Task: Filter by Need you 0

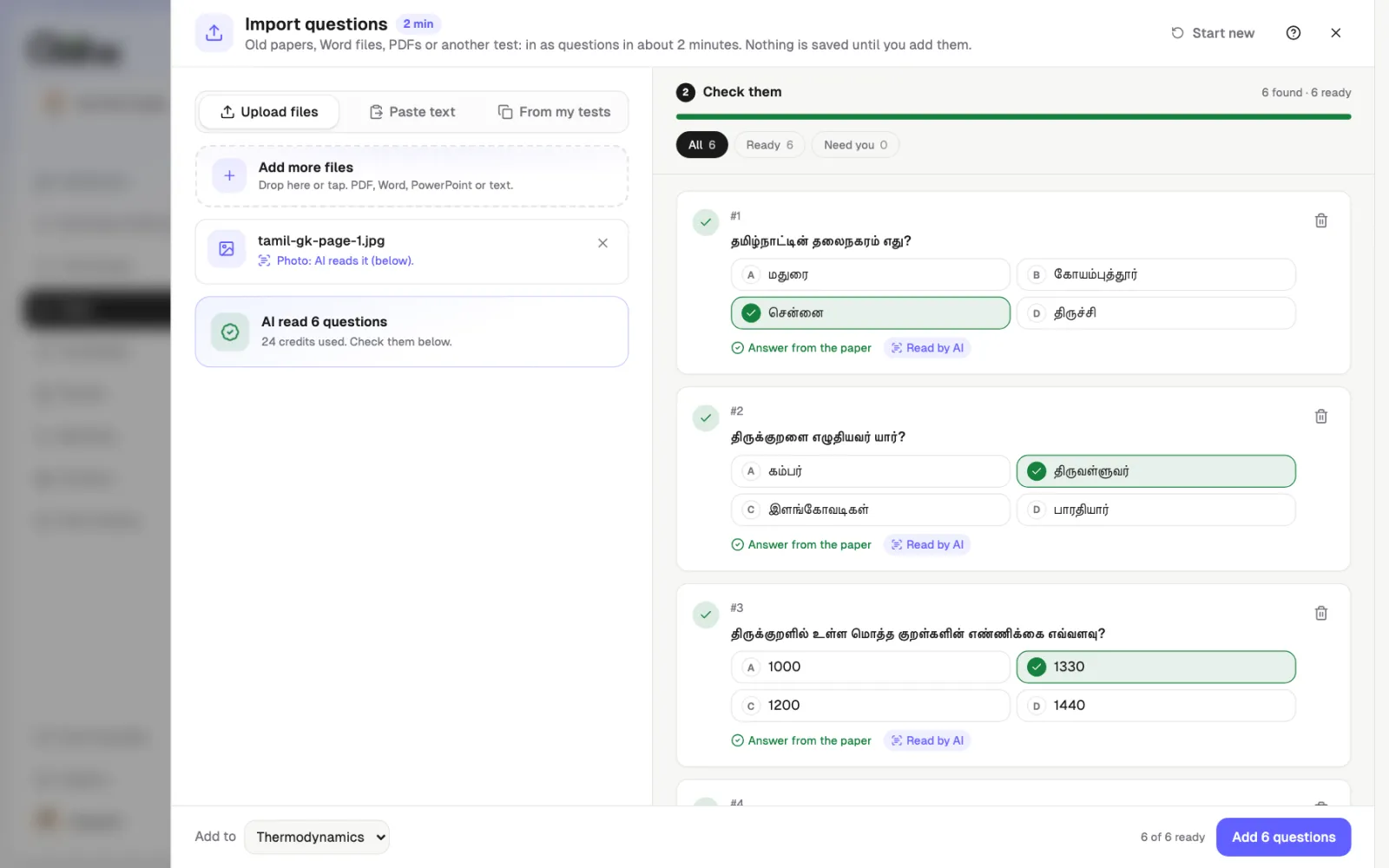Action: tap(855, 145)
